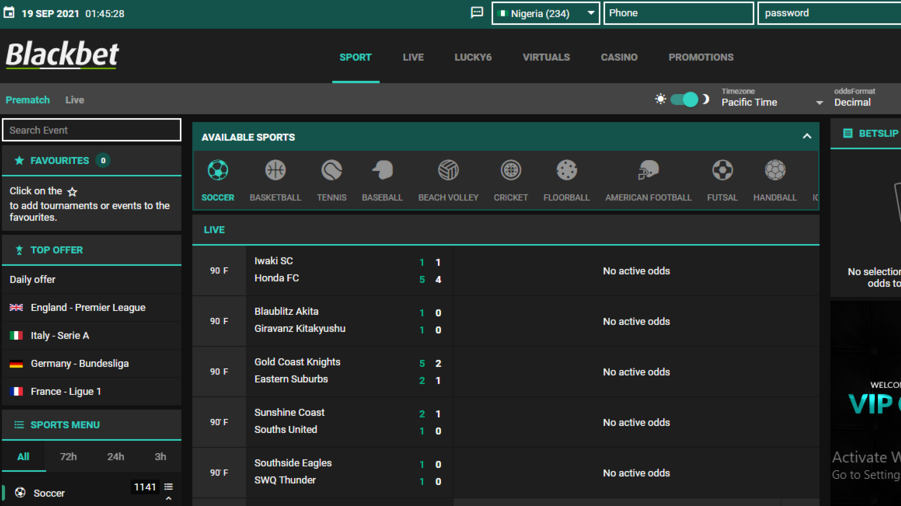Open the PROMOTIONS tab
This screenshot has height=506, width=901.
[700, 57]
